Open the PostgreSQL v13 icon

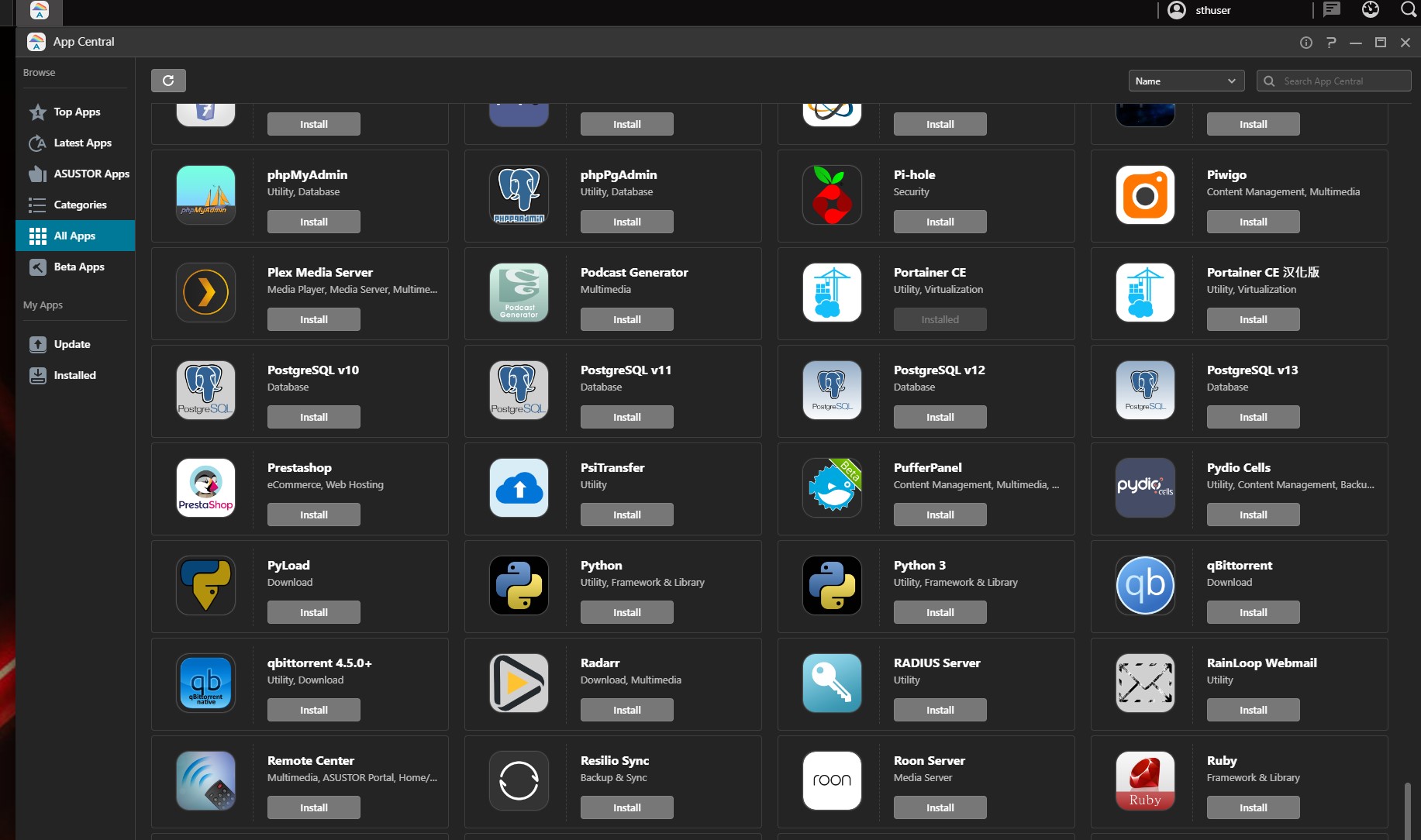coord(1145,391)
